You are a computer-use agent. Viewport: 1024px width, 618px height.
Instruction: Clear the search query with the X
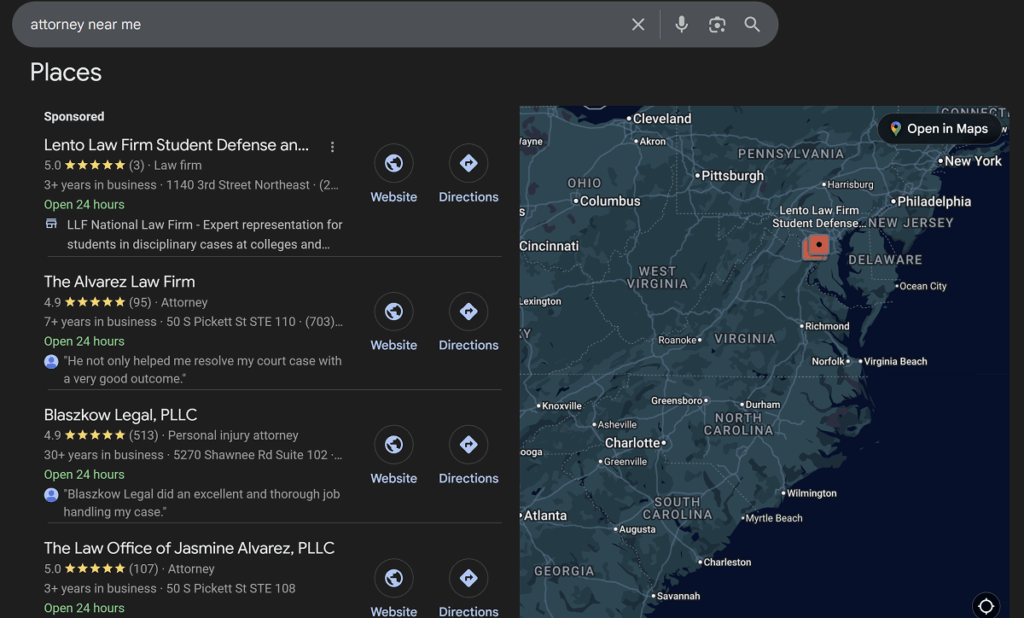pyautogui.click(x=638, y=24)
